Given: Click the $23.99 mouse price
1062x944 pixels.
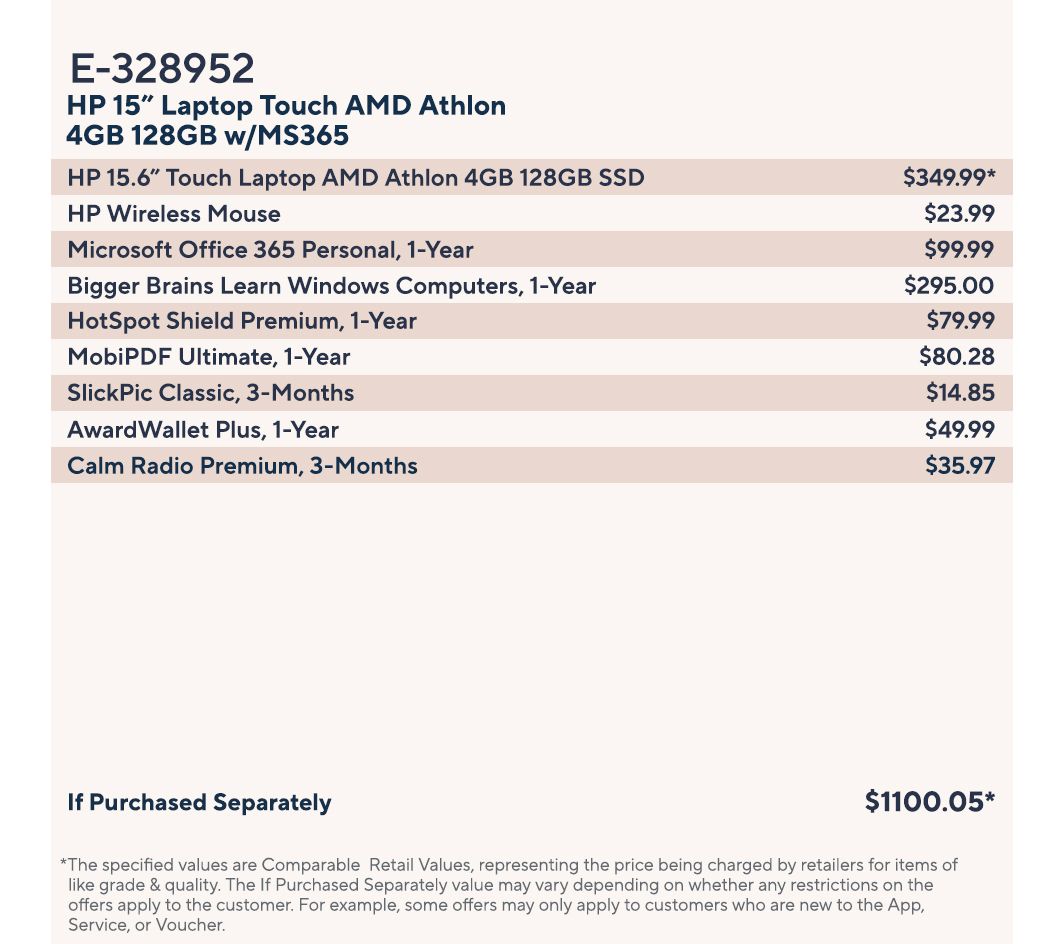Looking at the screenshot, I should pyautogui.click(x=959, y=214).
